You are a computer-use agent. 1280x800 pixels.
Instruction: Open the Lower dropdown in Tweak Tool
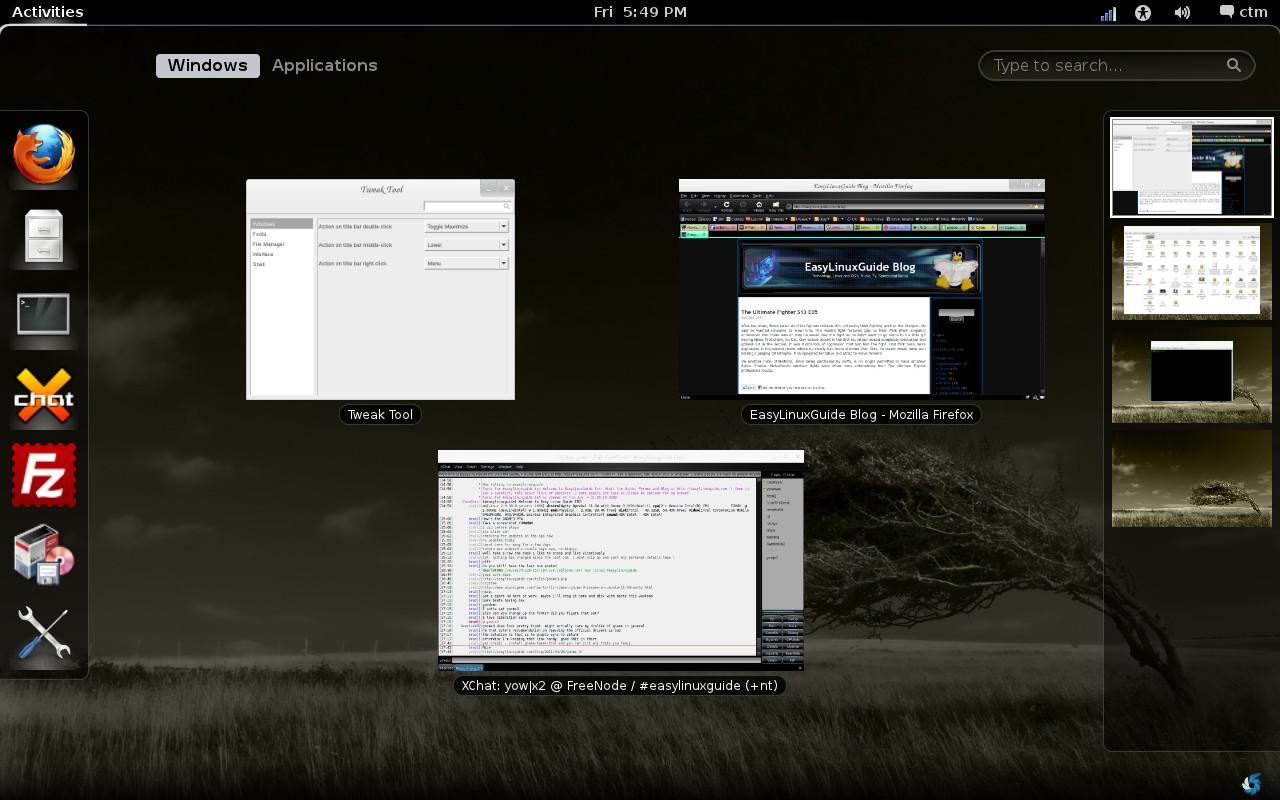[x=467, y=245]
